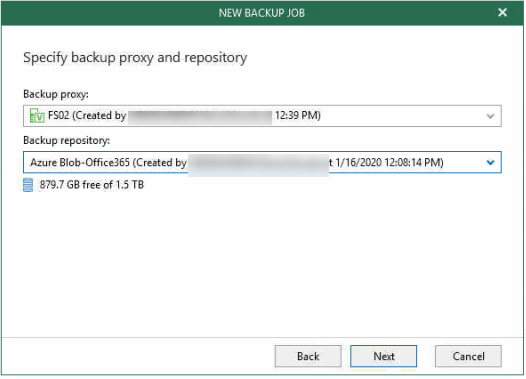Click the 879.7 GB free of 1.5 TB text
This screenshot has height=379, width=526.
[x=92, y=185]
